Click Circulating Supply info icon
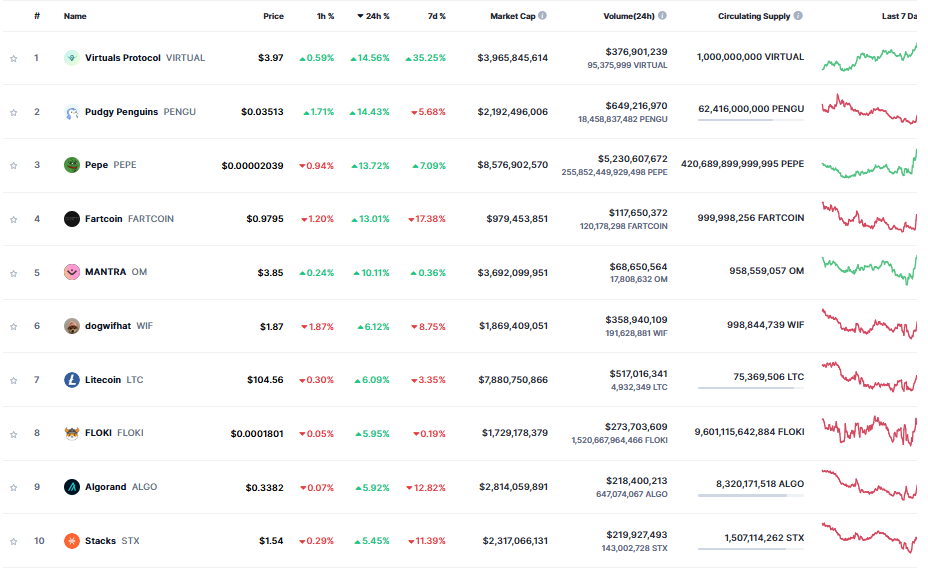928x571 pixels. coord(798,16)
